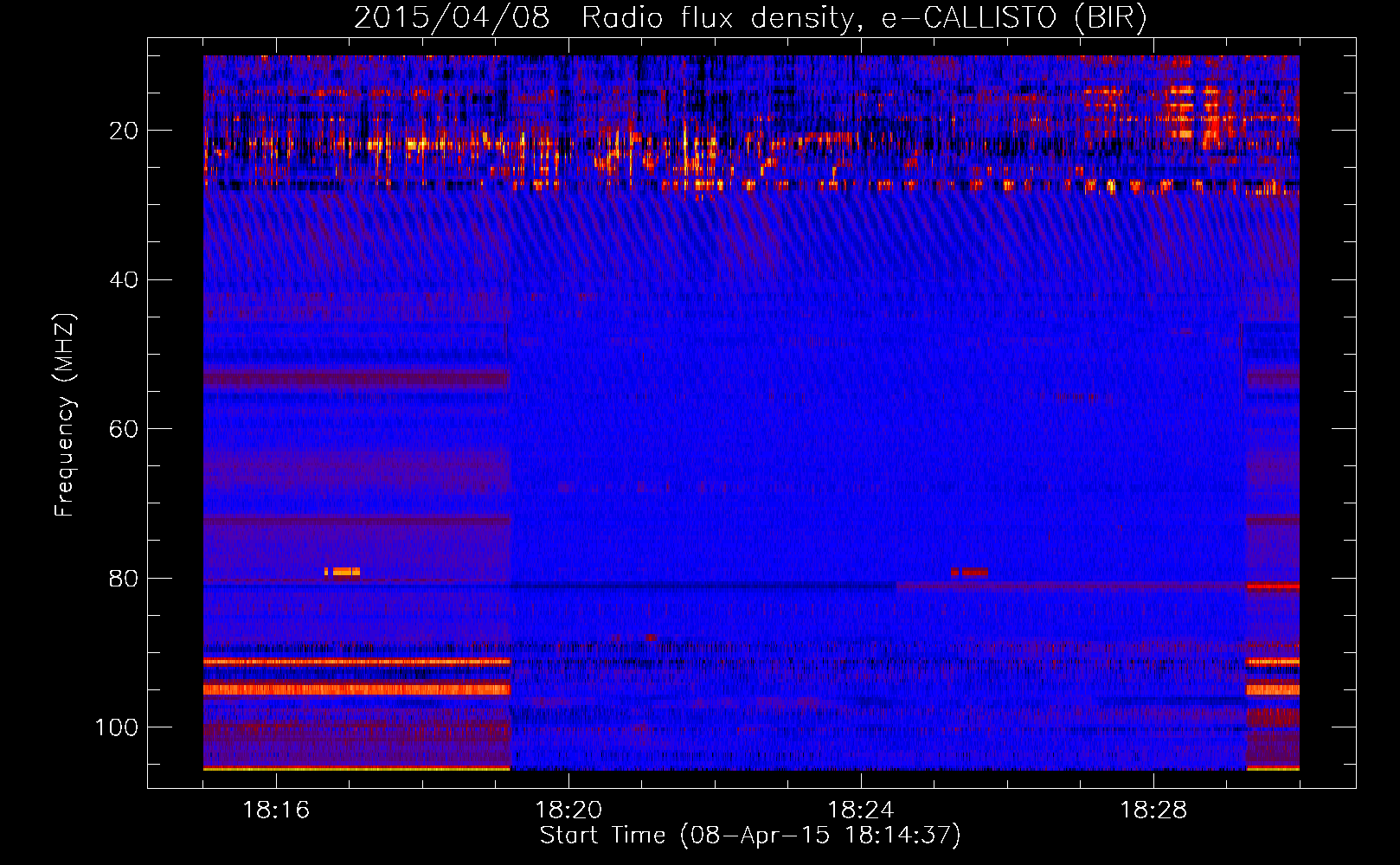This screenshot has width=1400, height=865.
Task: Click the time tick label "18:16"
Action: 276,811
